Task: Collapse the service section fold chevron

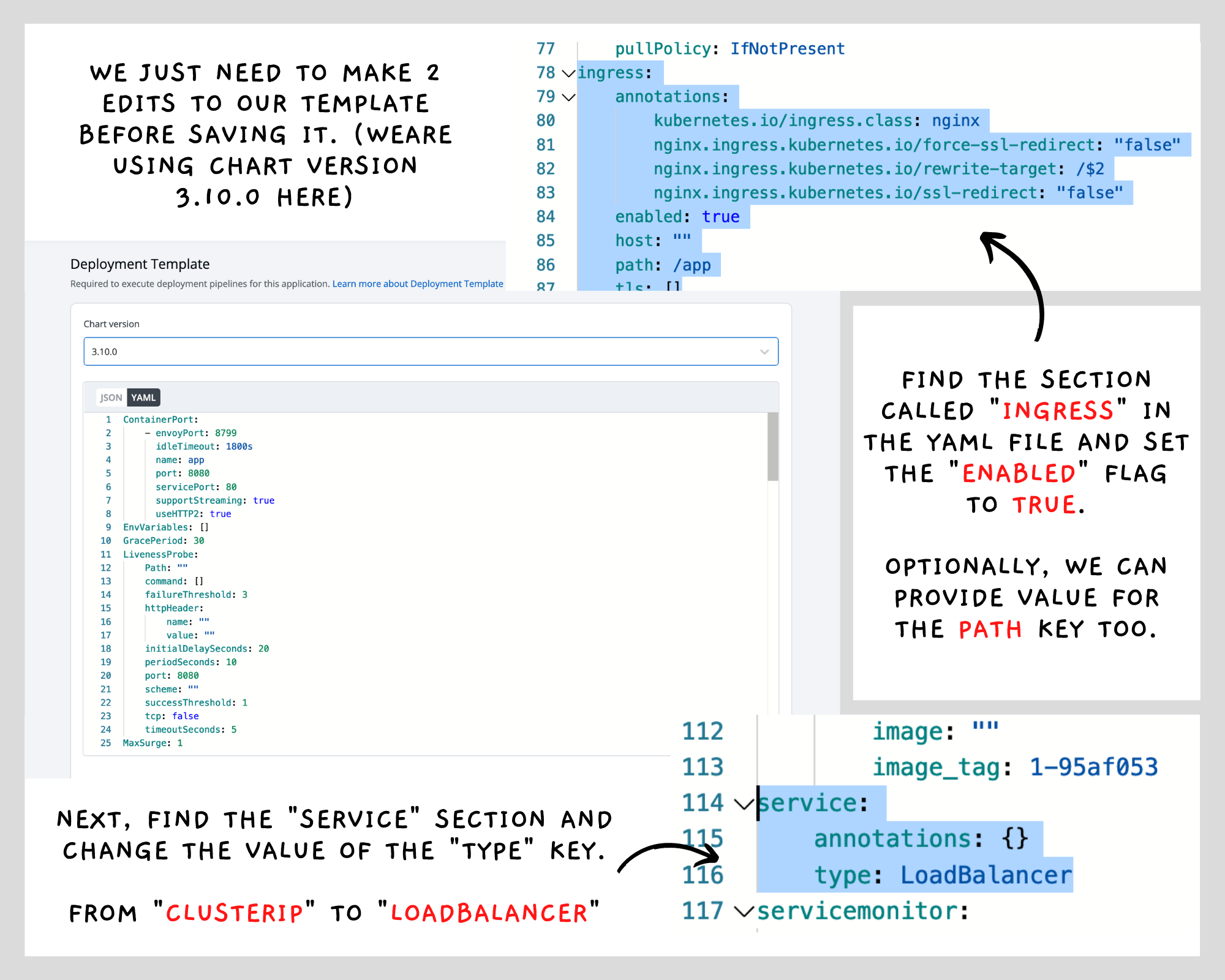Action: pos(744,804)
